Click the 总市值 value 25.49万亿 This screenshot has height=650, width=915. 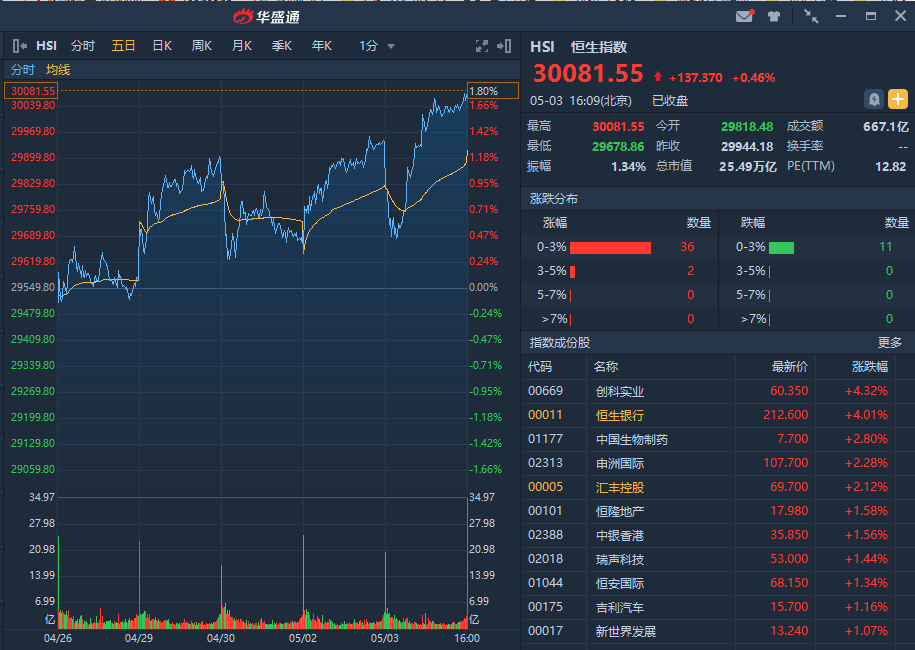(748, 167)
